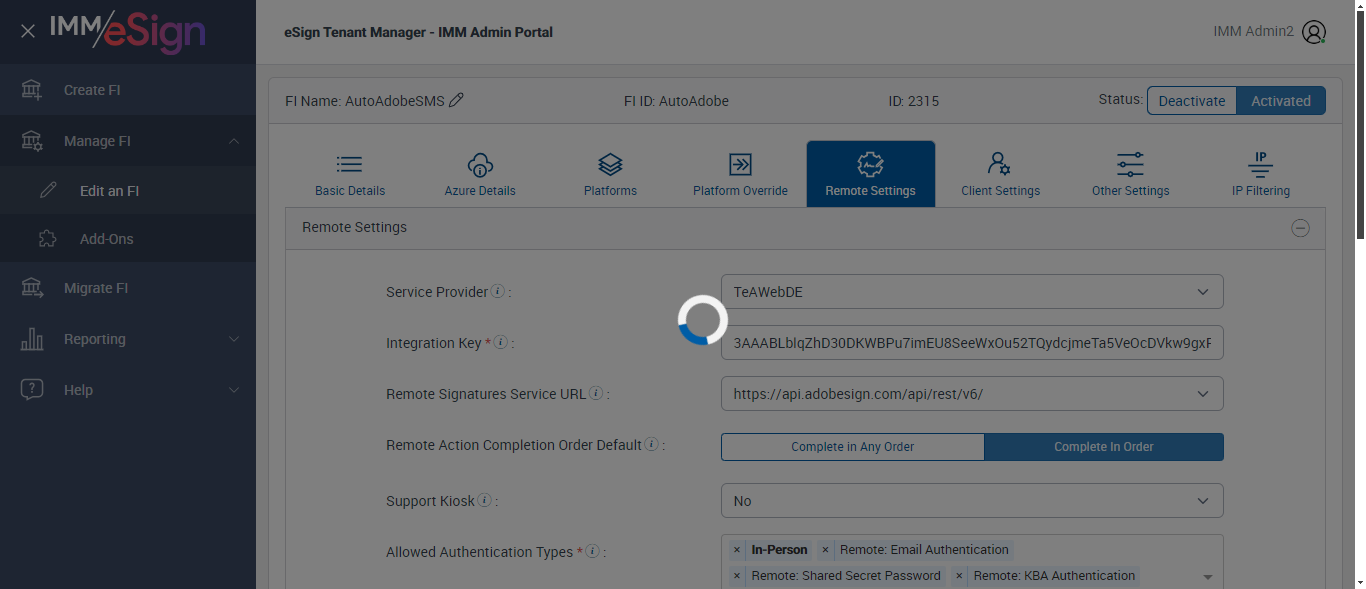Open the Allowed Authentication Types dropdown arrow

[x=1208, y=578]
